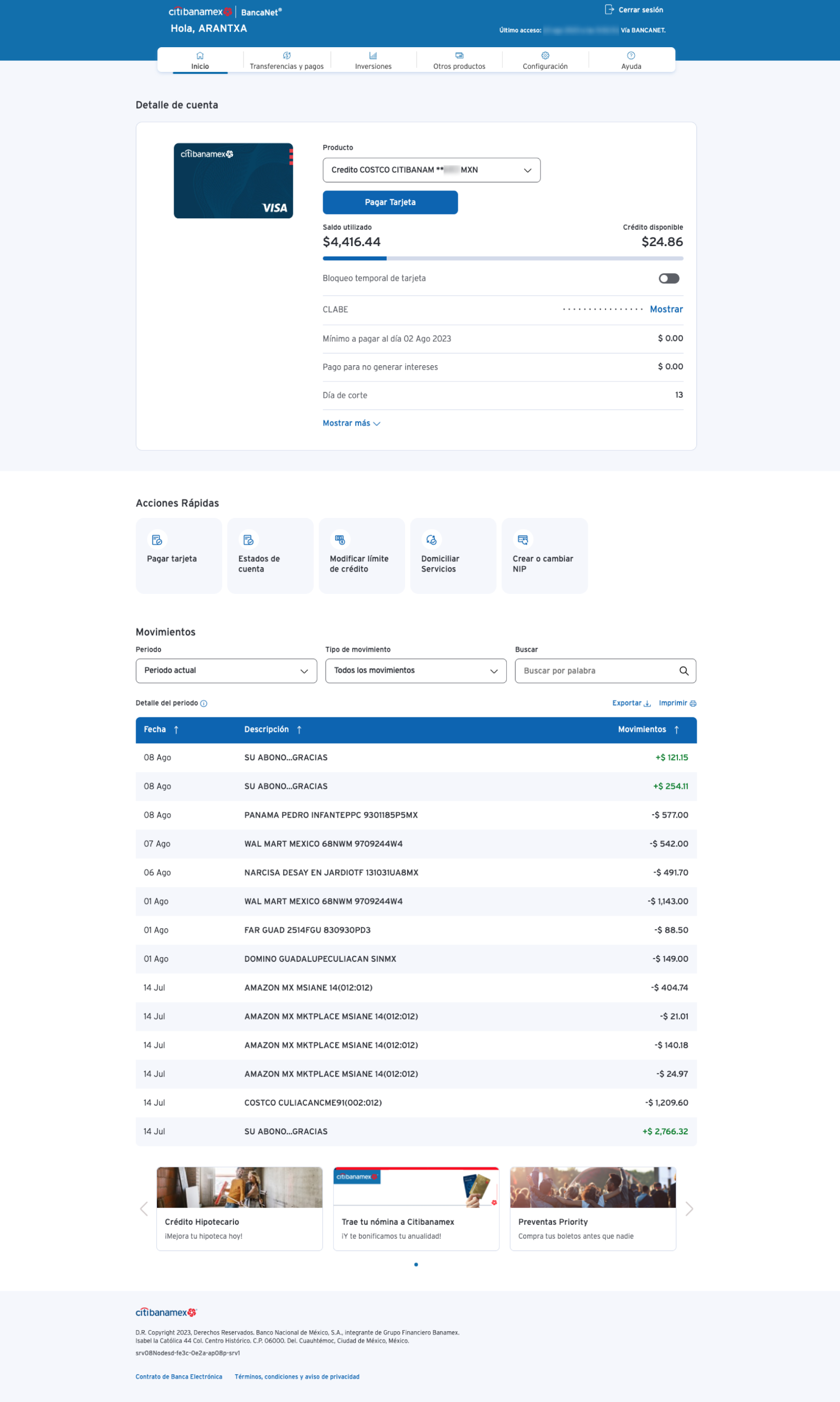Sort table by Descripción arrow

[299, 729]
